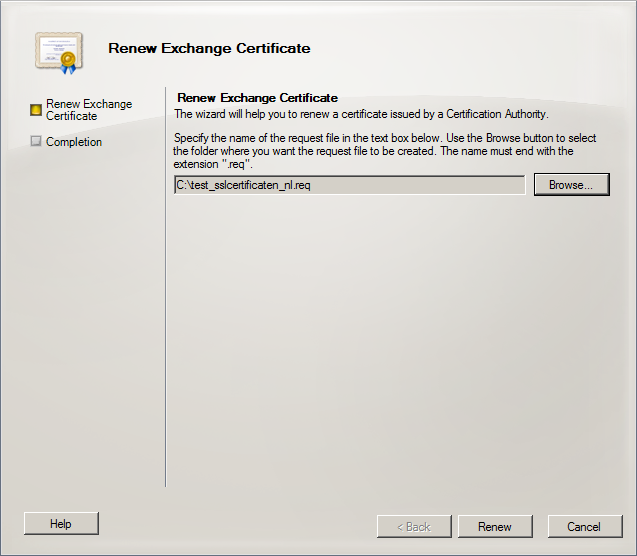Image resolution: width=637 pixels, height=556 pixels.
Task: Click the Renew button
Action: tap(495, 527)
